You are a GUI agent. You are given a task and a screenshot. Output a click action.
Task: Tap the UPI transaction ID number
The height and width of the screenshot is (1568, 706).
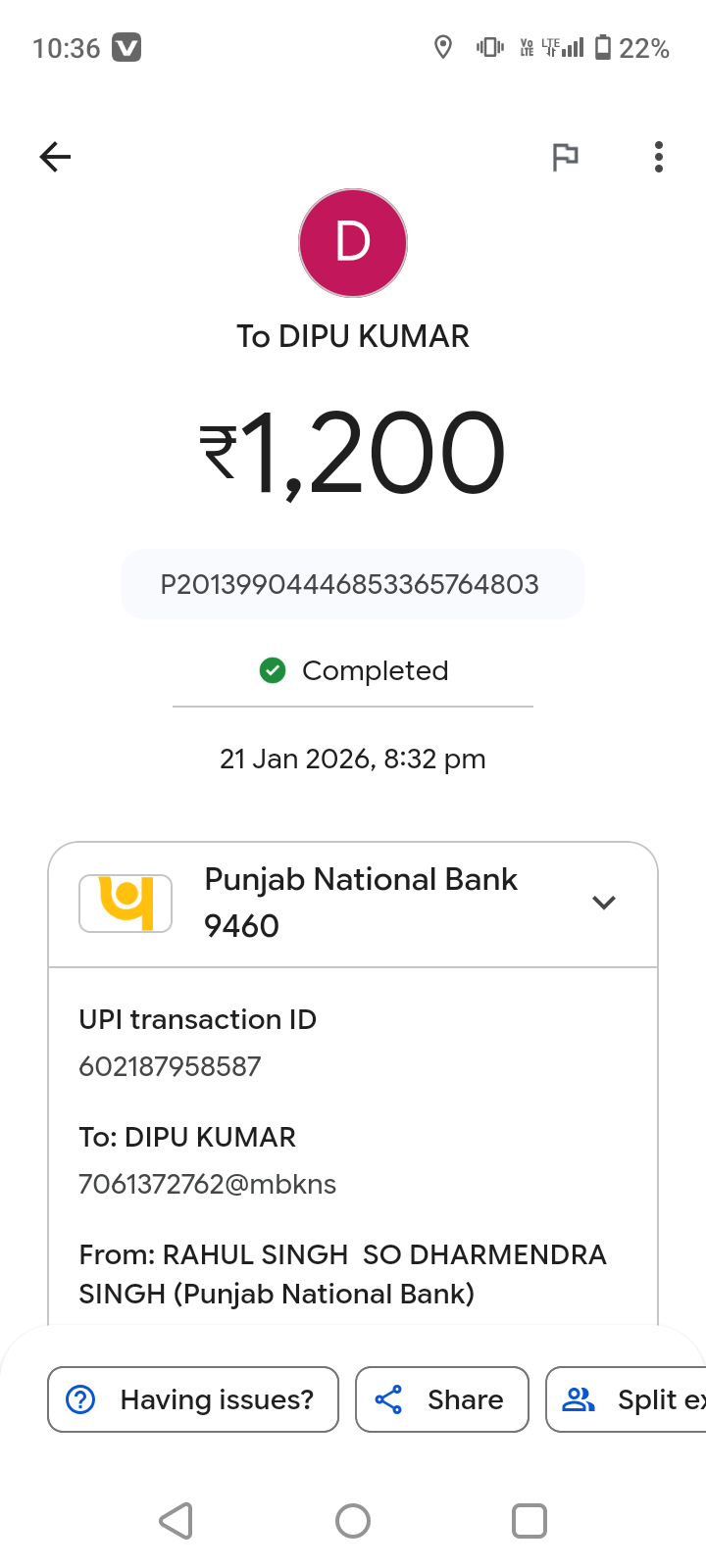pyautogui.click(x=170, y=1066)
